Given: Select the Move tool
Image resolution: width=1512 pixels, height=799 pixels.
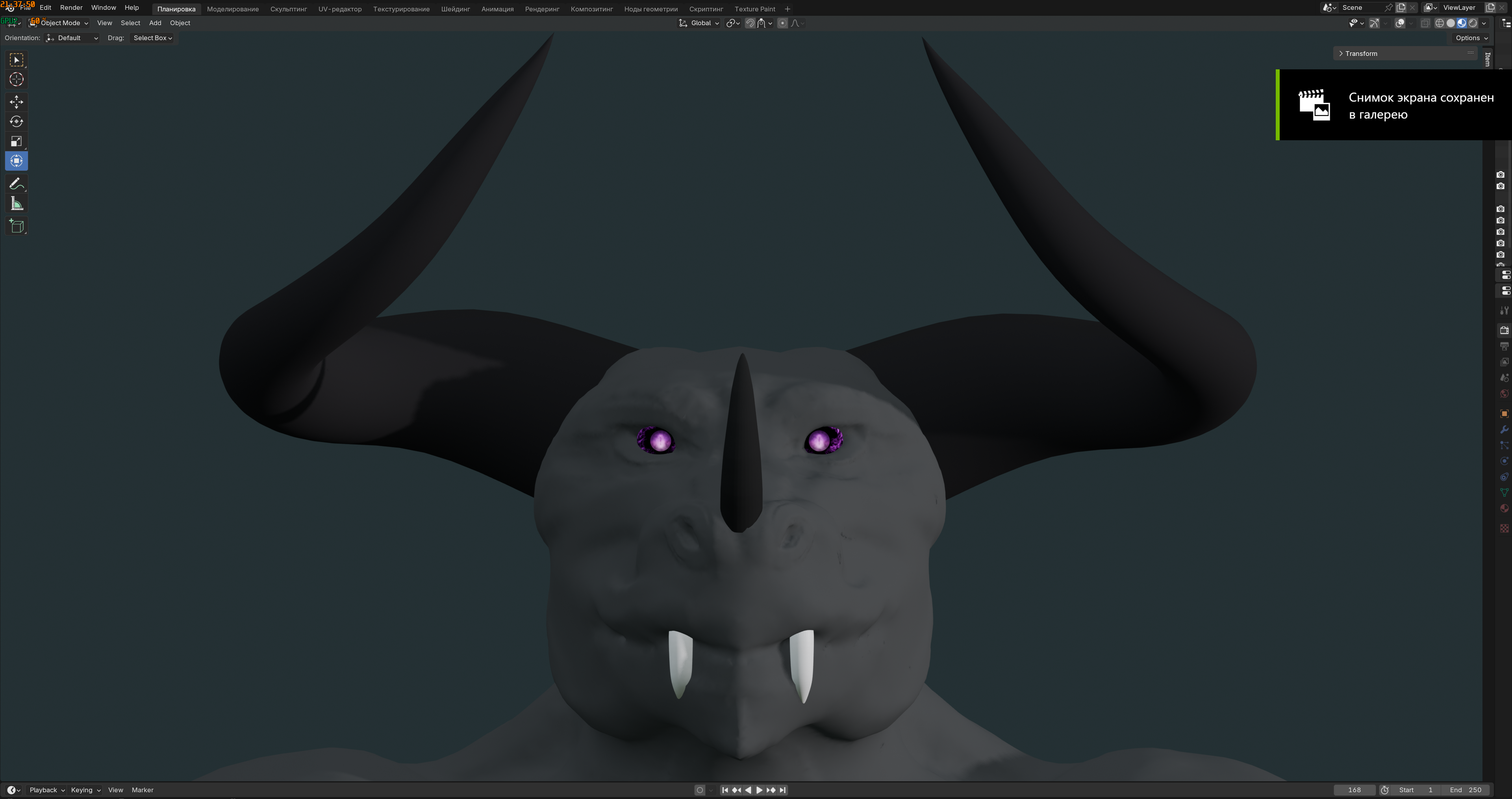Looking at the screenshot, I should (x=17, y=102).
